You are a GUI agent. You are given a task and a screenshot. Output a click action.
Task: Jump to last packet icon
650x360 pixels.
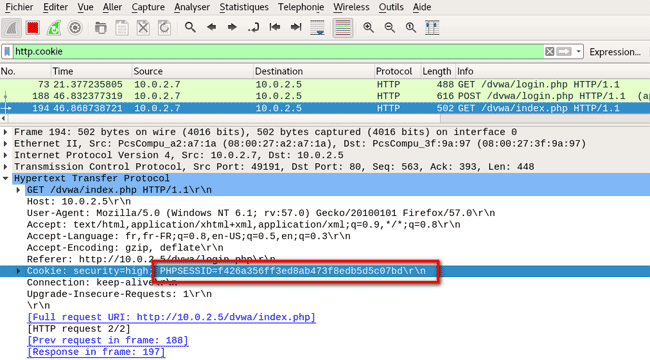296,27
